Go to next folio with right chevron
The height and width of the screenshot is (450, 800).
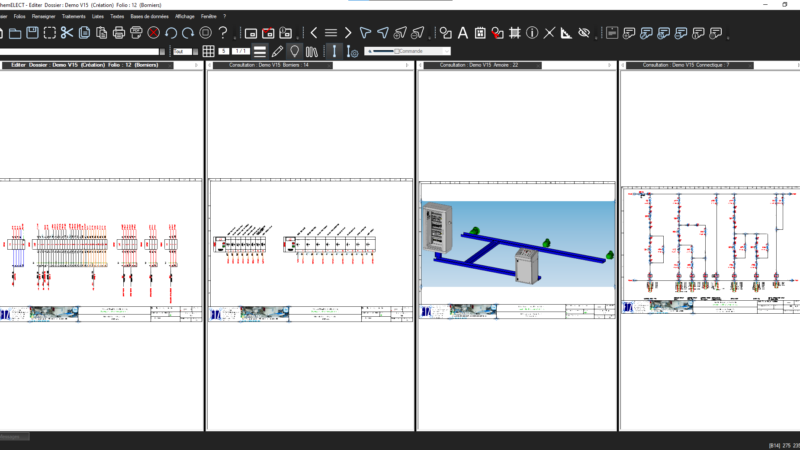347,33
